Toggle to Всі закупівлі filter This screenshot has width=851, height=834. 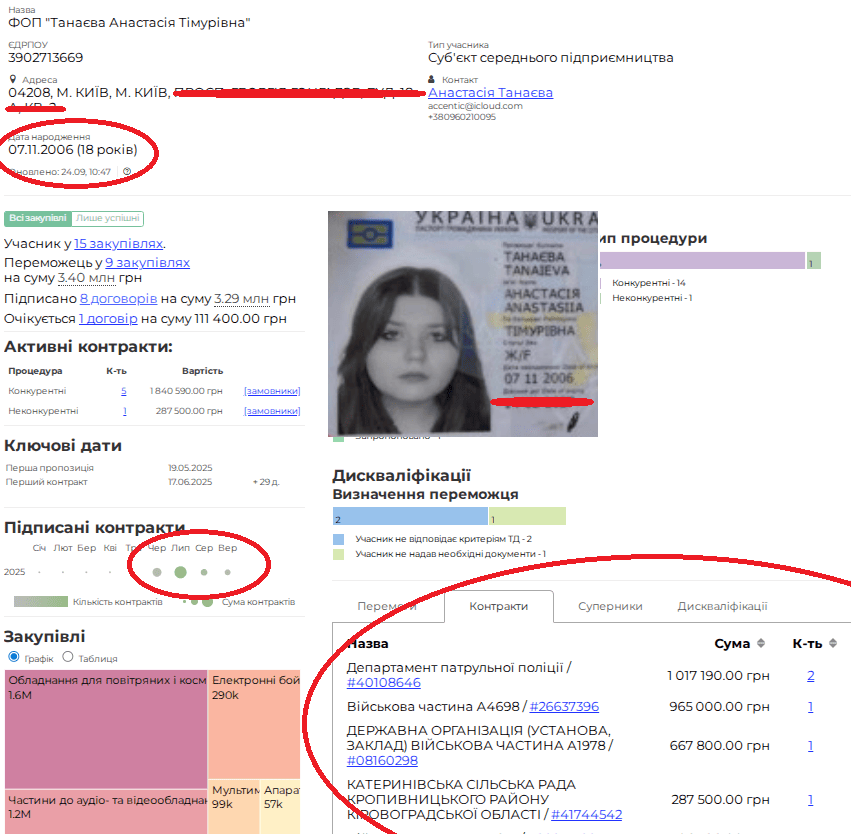tap(38, 218)
